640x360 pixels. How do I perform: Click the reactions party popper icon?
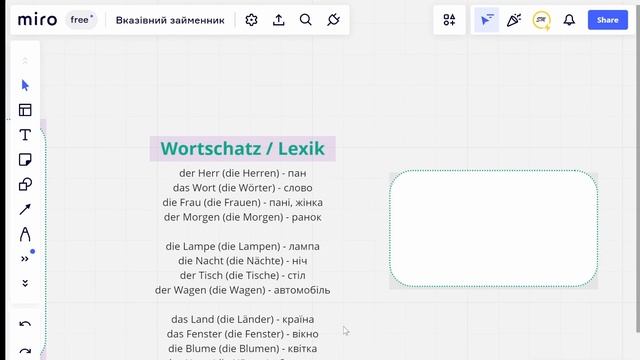tap(514, 20)
